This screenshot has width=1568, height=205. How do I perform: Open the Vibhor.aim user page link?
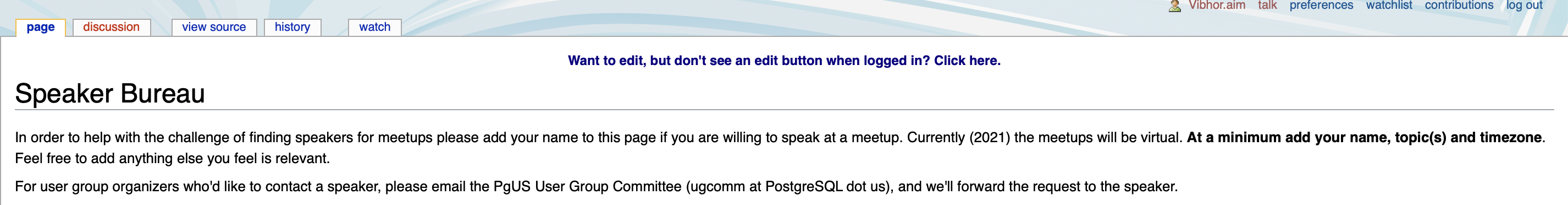pos(1217,6)
